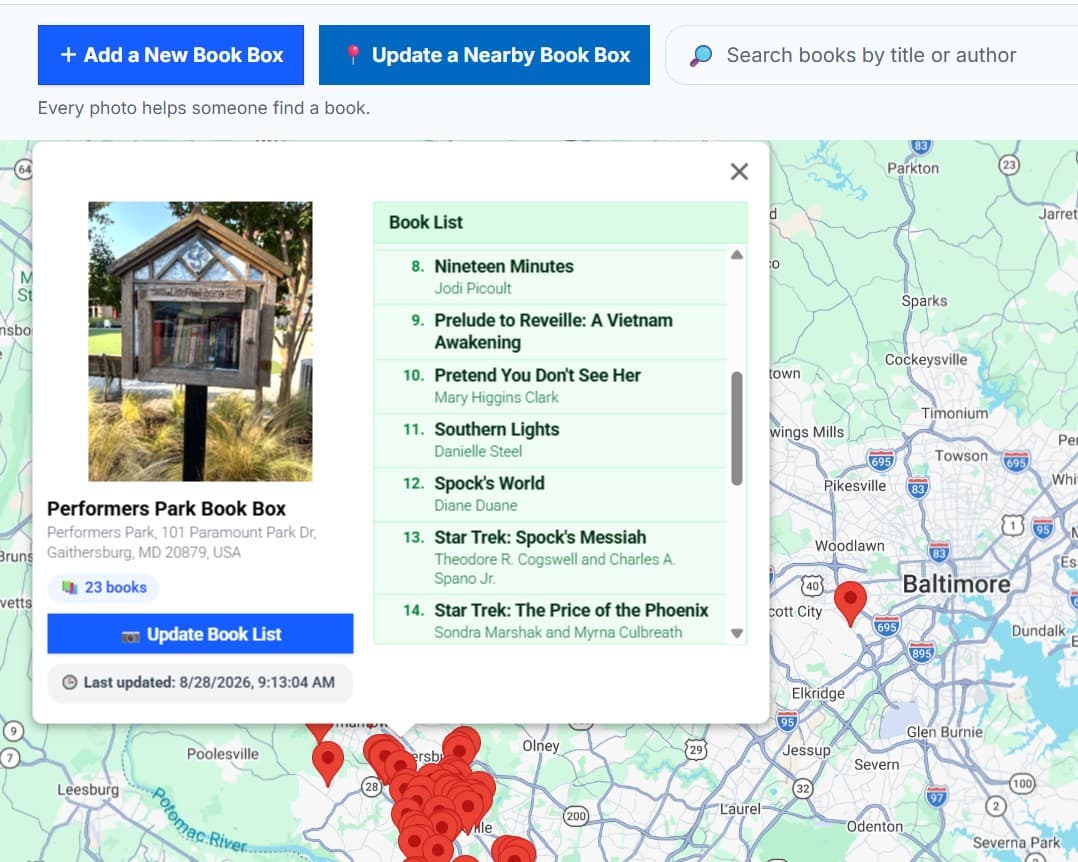Click the camera icon on Update Book List
1078x862 pixels.
tap(130, 636)
